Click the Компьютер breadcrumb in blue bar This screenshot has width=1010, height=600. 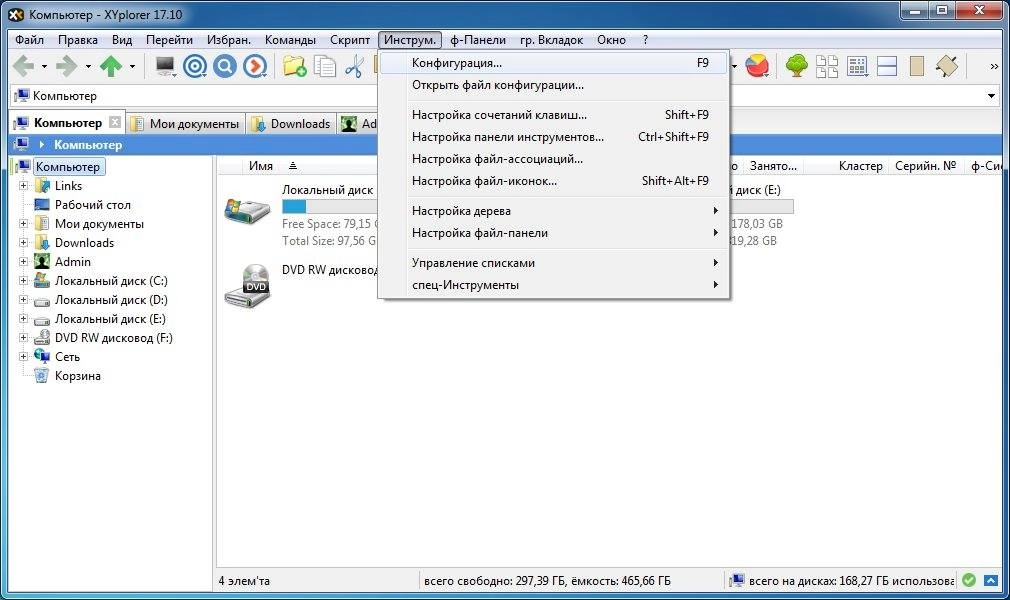click(x=88, y=145)
